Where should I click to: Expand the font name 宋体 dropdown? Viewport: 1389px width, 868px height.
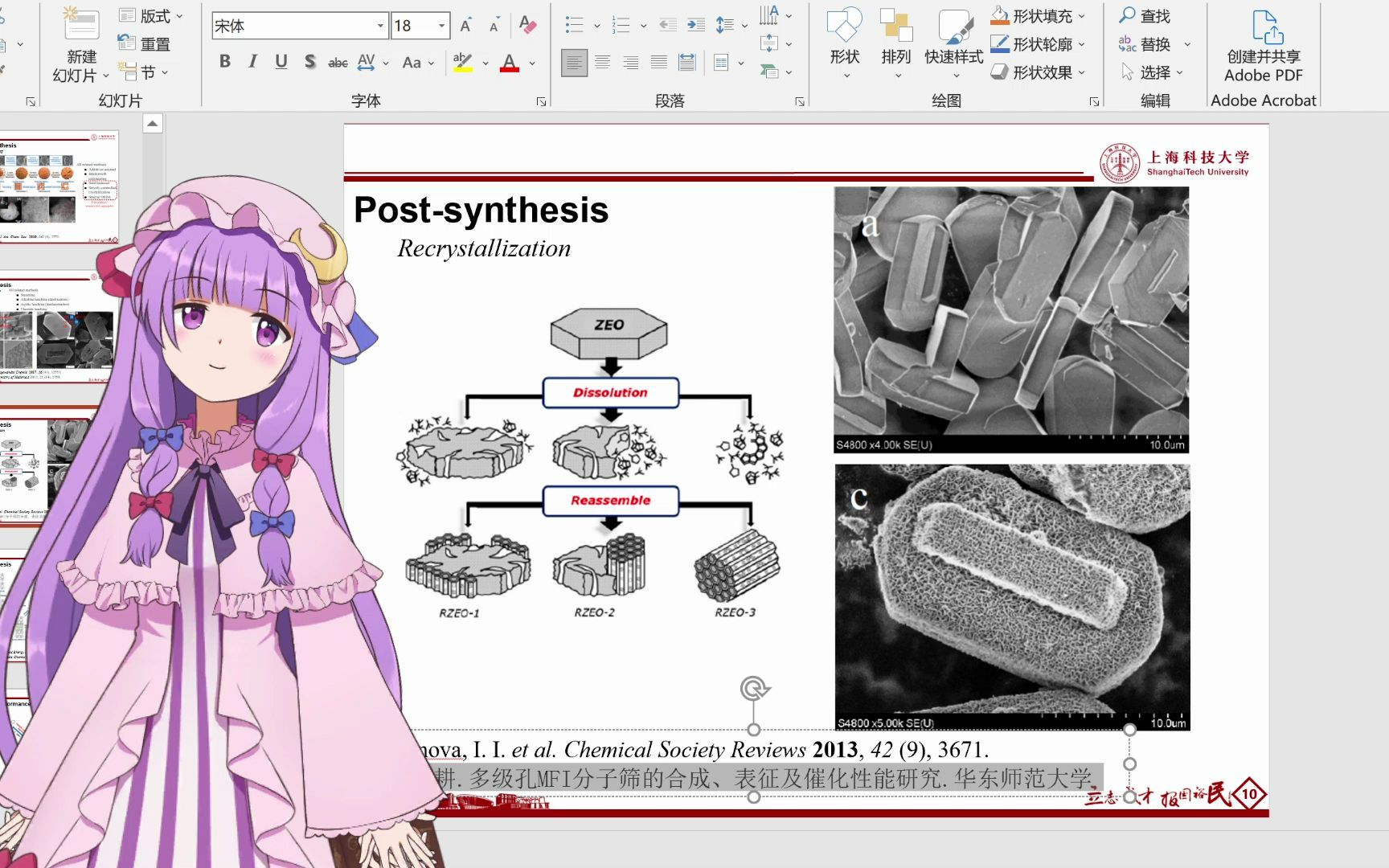[x=380, y=26]
